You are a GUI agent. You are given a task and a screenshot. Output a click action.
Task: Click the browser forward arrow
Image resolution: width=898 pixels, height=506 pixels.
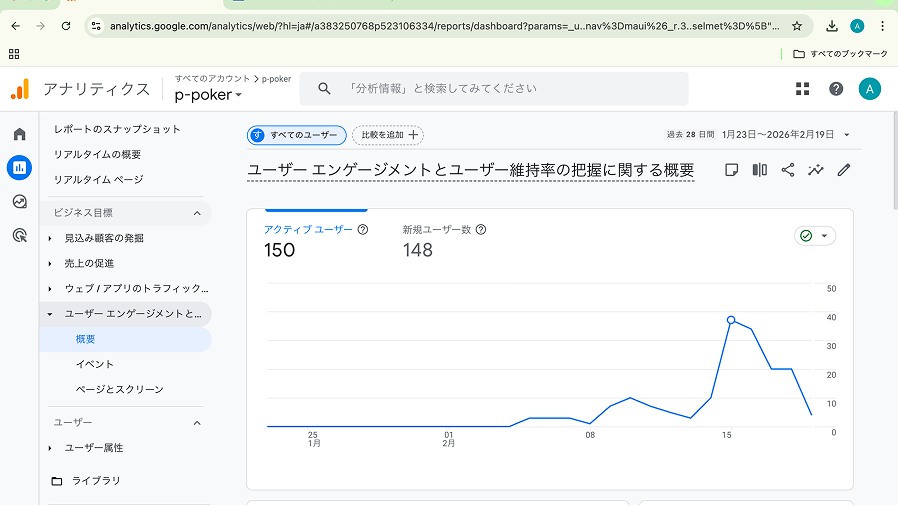click(x=40, y=26)
